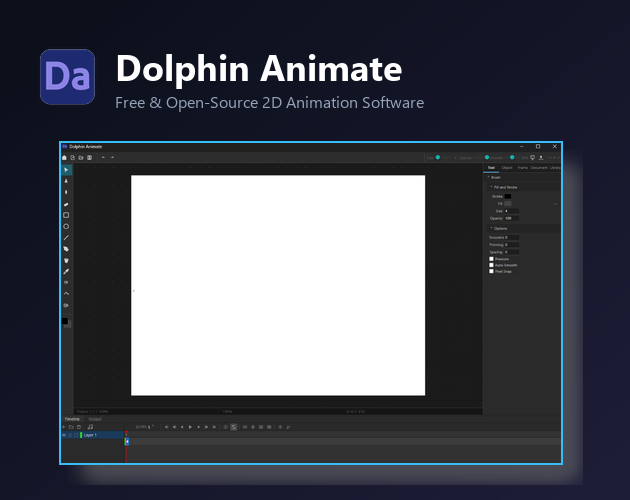
Task: Click the Thinning input field
Action: pos(512,245)
